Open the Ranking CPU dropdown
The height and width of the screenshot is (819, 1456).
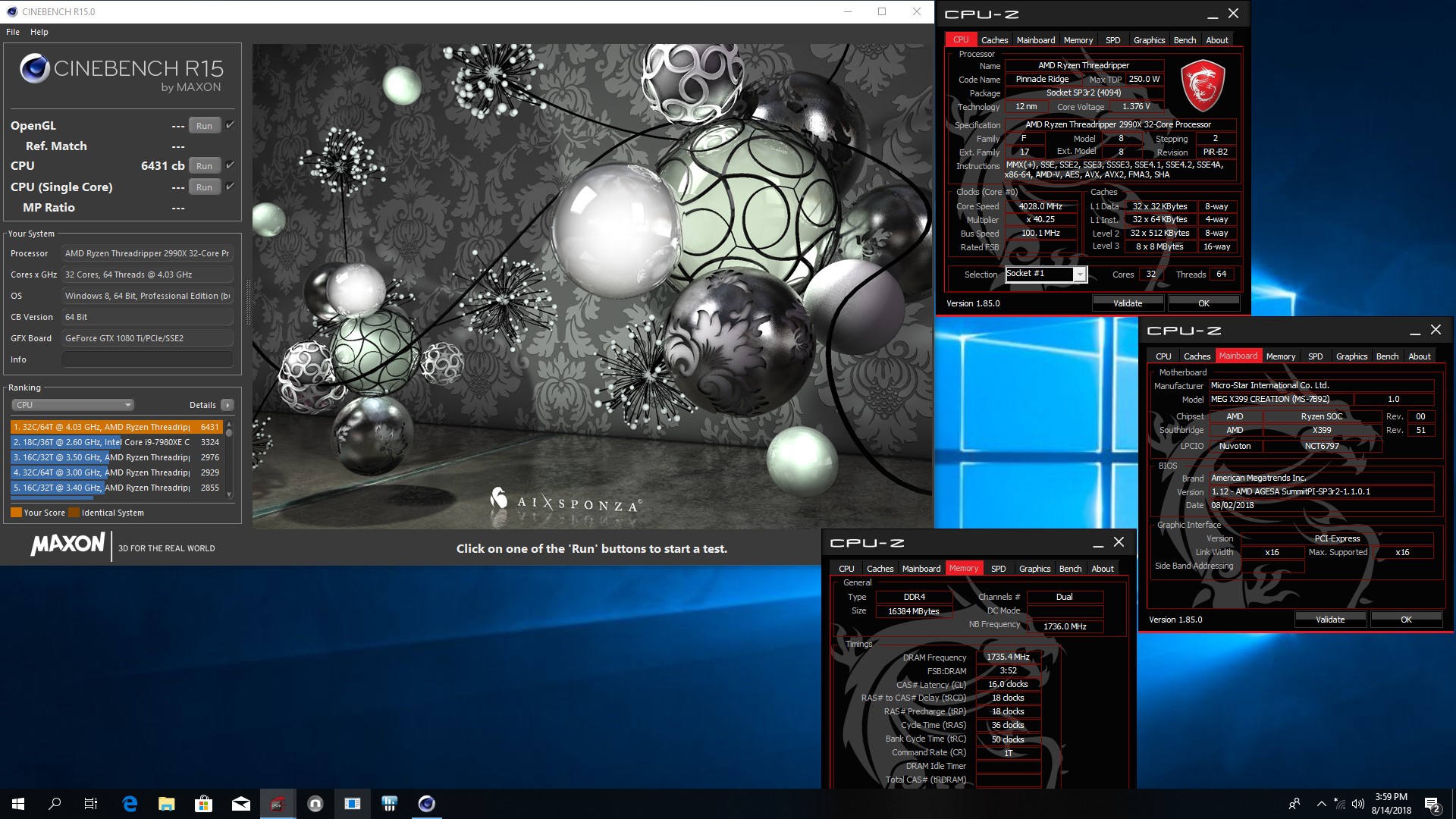pyautogui.click(x=74, y=405)
